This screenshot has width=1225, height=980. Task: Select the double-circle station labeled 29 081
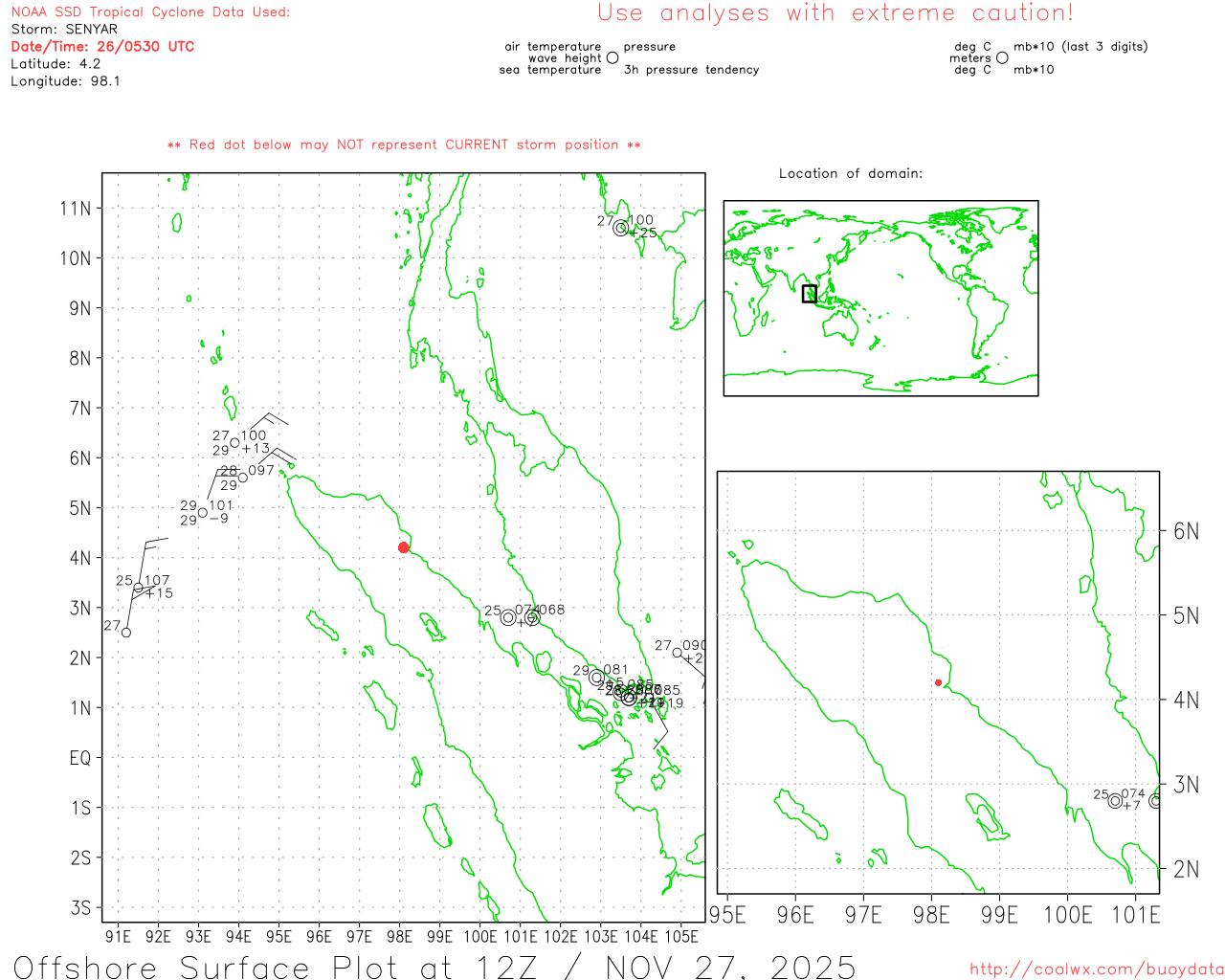(596, 678)
